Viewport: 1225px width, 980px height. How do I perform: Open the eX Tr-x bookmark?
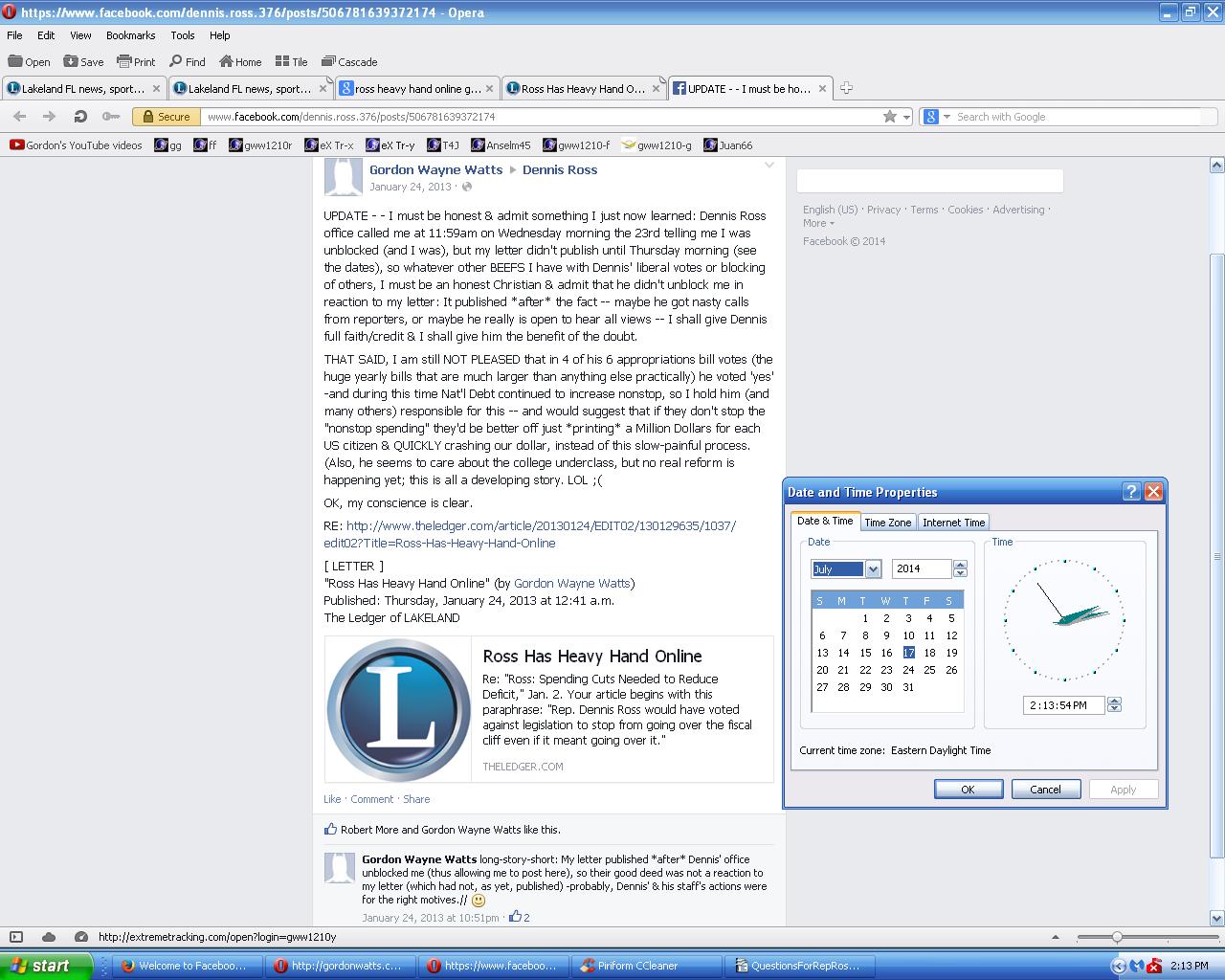pos(328,145)
